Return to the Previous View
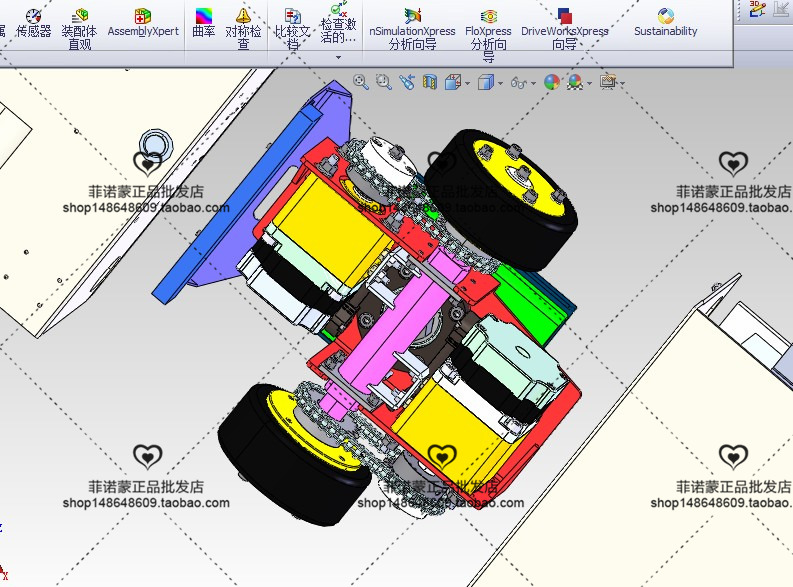Image resolution: width=793 pixels, height=587 pixels. point(407,82)
